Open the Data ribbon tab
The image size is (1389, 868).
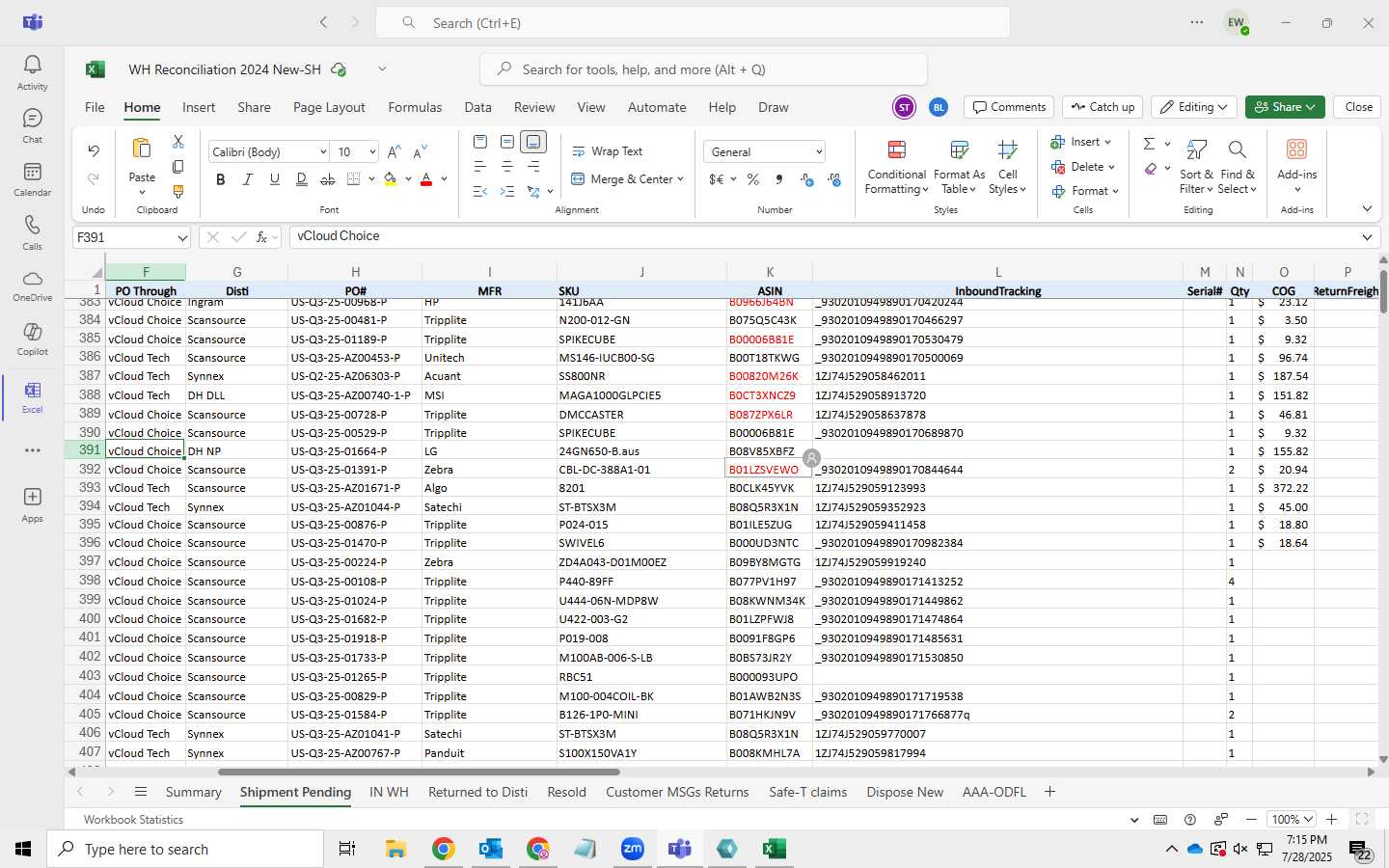[477, 107]
